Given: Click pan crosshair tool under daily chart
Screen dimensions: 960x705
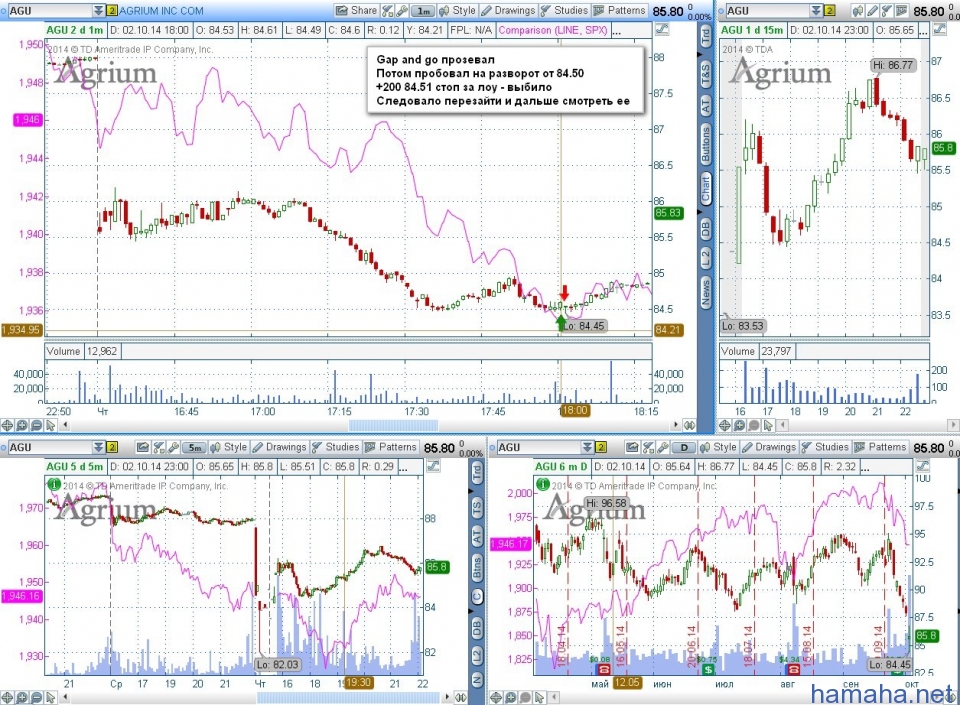Looking at the screenshot, I should (497, 697).
